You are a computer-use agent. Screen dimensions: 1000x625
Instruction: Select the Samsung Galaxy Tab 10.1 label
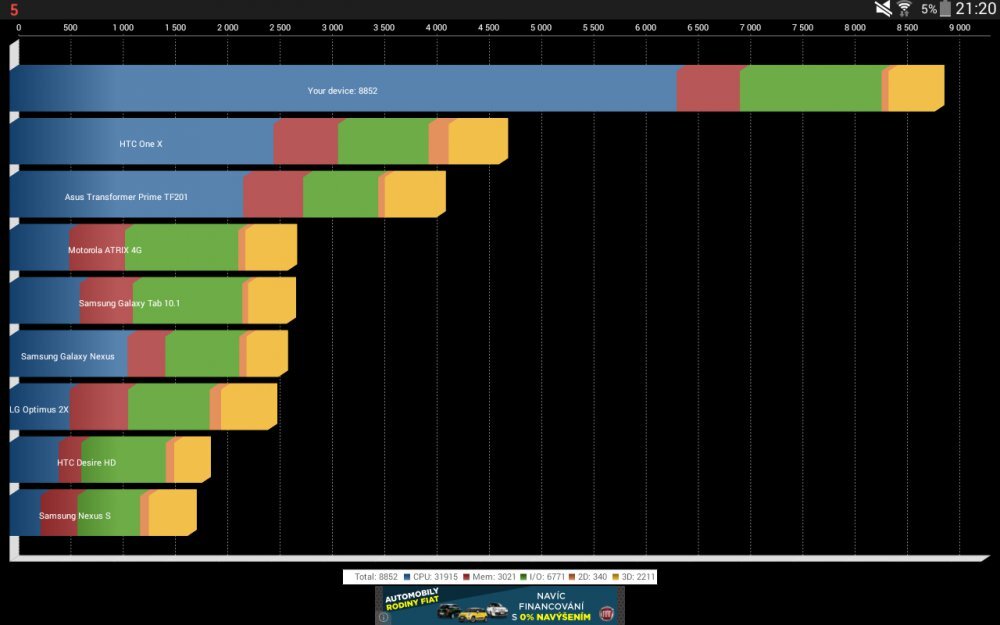[129, 303]
